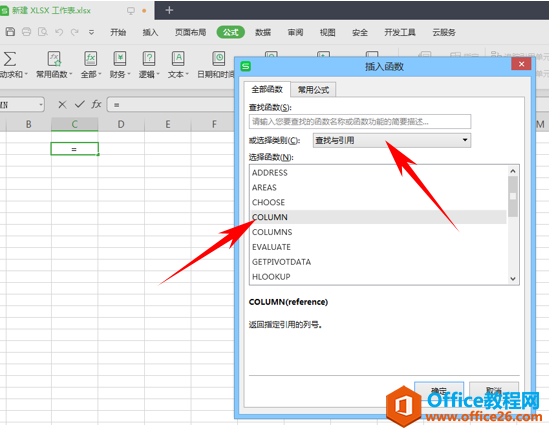Select AREAS in function list

(378, 187)
